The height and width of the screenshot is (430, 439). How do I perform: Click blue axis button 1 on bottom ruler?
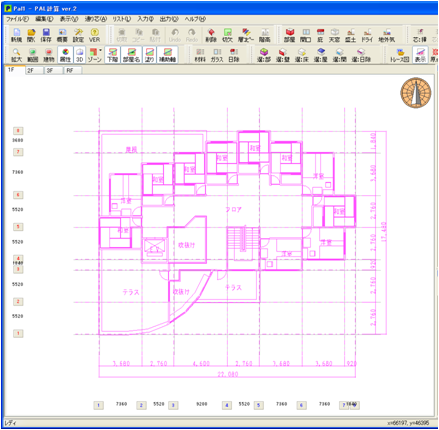[98, 405]
